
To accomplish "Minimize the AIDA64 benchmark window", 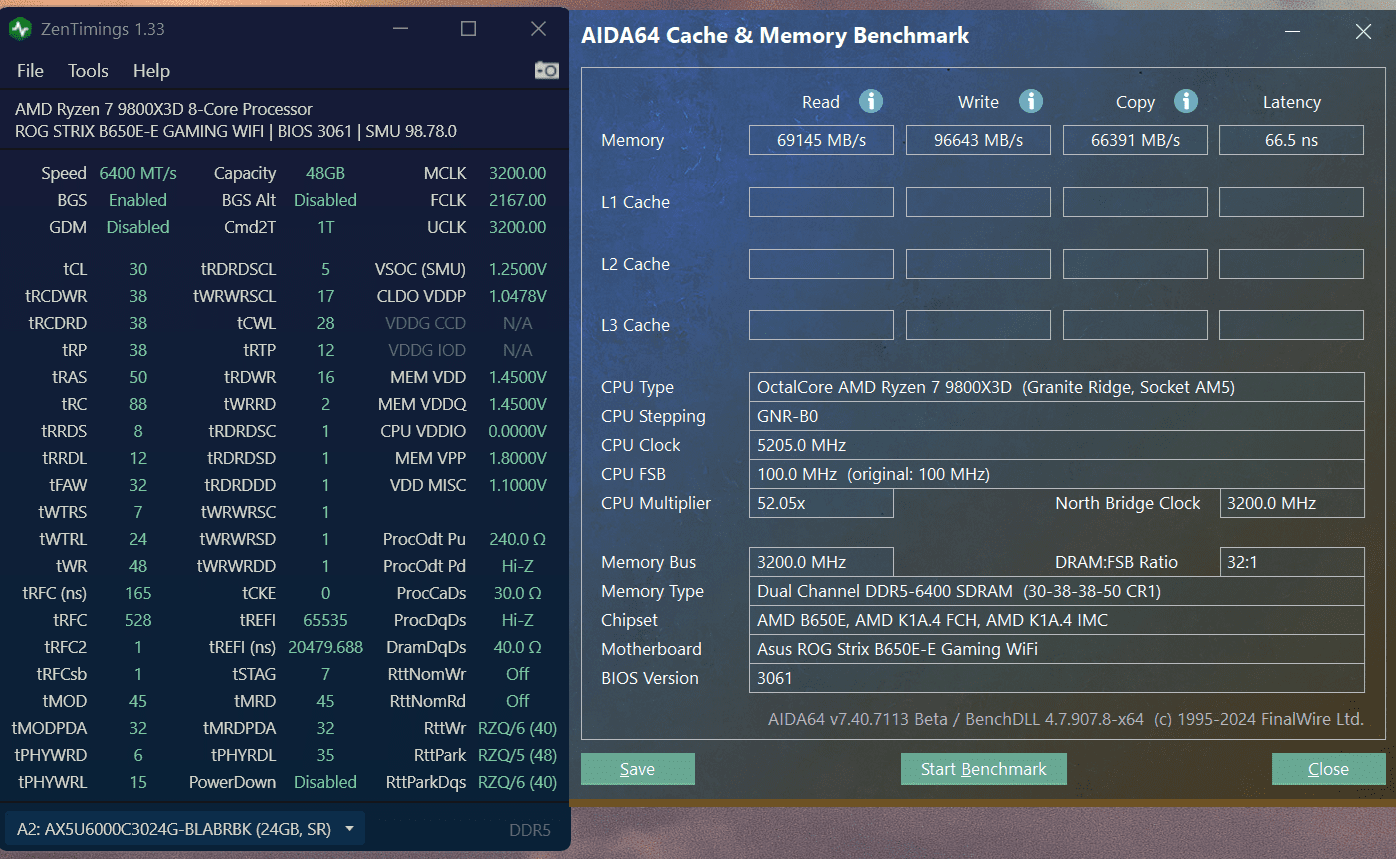I will tap(1293, 33).
